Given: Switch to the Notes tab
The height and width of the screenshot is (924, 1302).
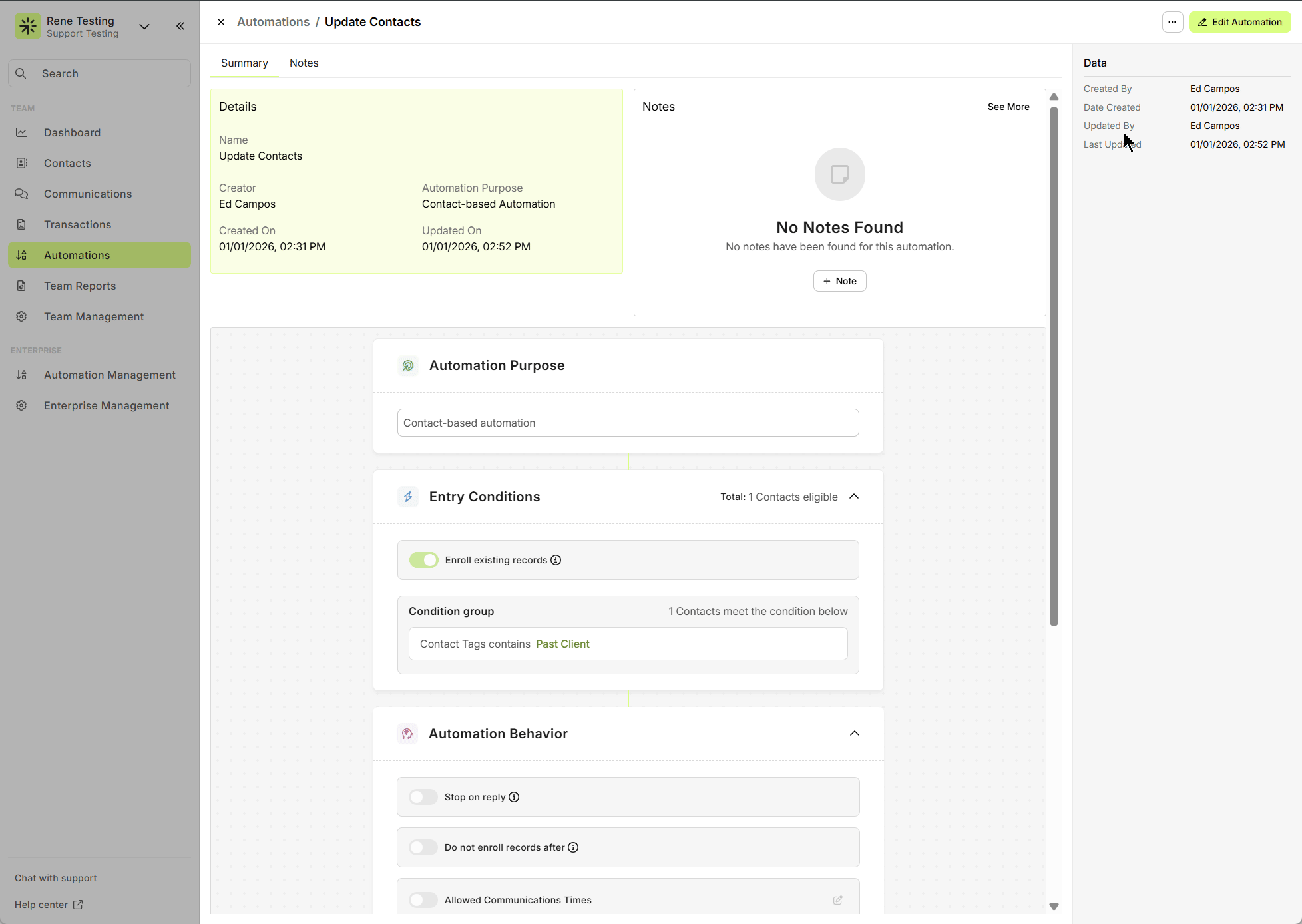Looking at the screenshot, I should (x=304, y=63).
